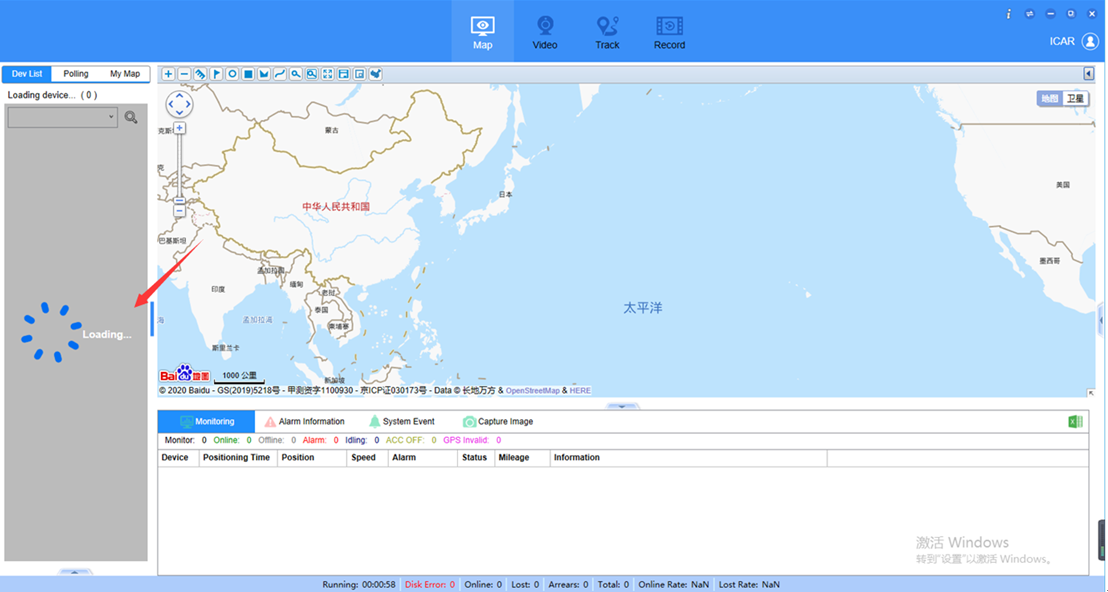Click the map pan direction control
The height and width of the screenshot is (592, 1108).
pyautogui.click(x=179, y=105)
